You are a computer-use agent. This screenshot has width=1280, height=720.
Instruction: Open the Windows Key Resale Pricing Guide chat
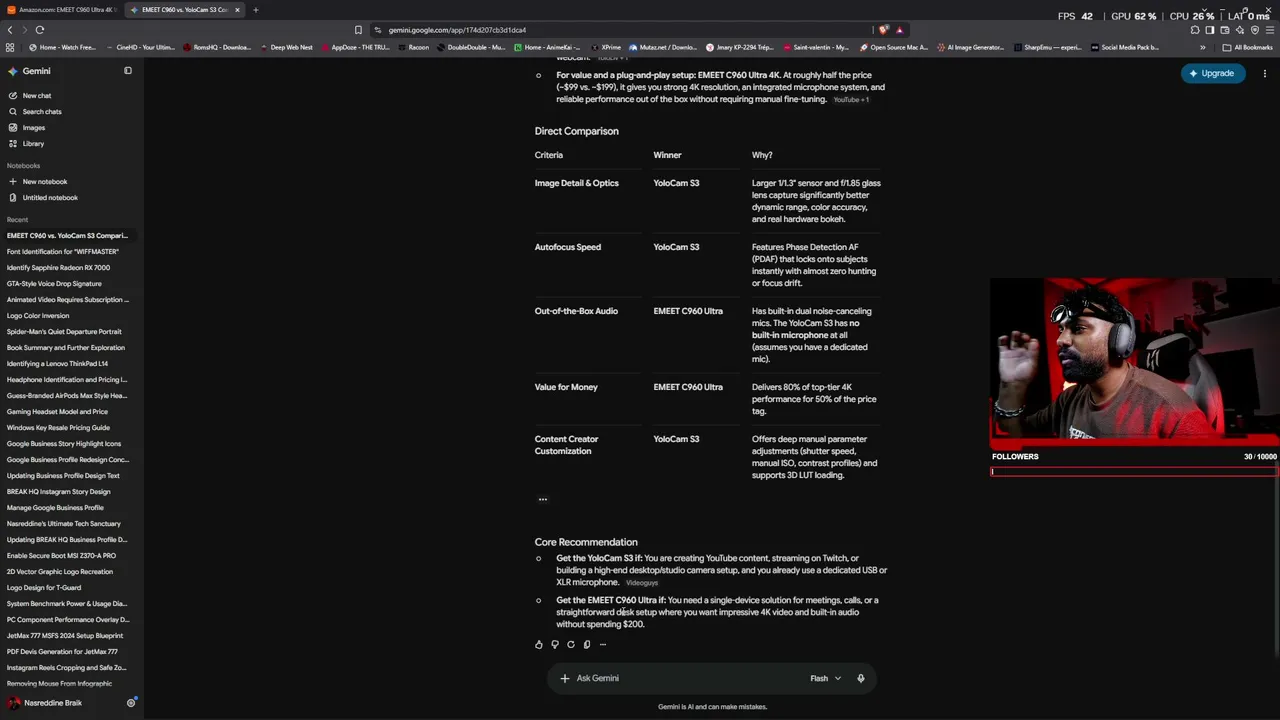(58, 428)
